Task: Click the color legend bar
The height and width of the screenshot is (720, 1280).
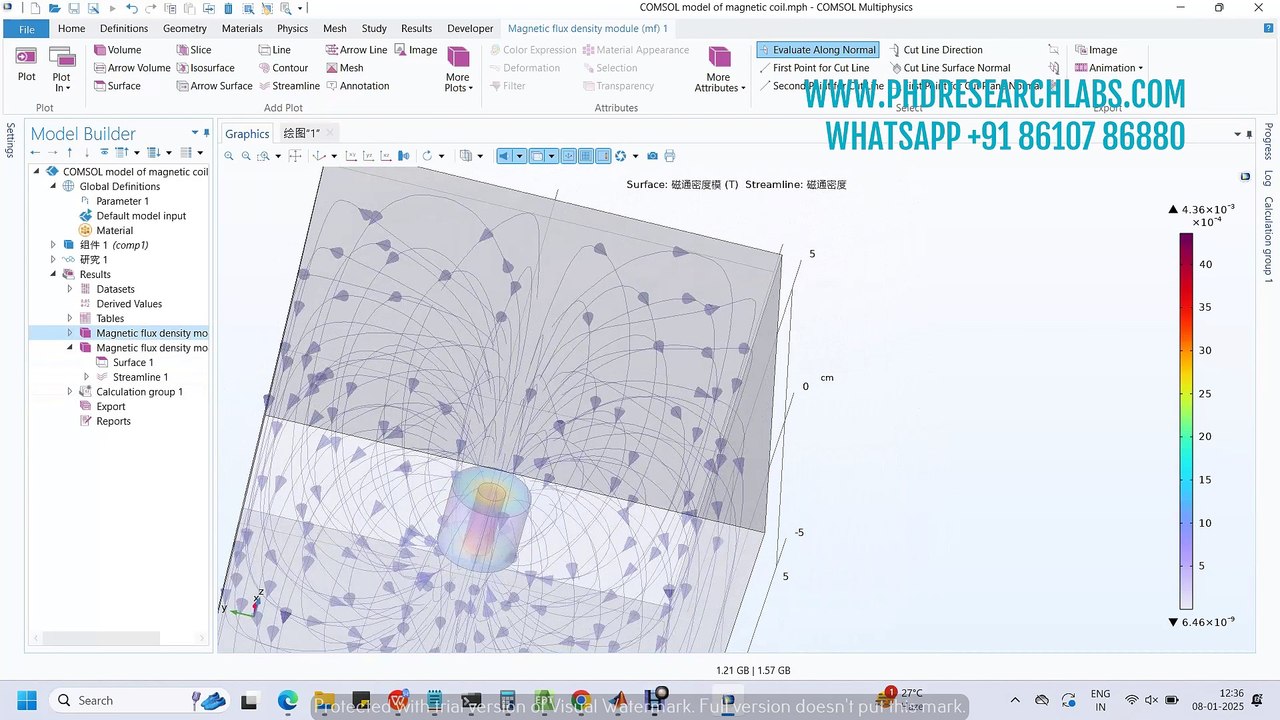Action: point(1186,421)
